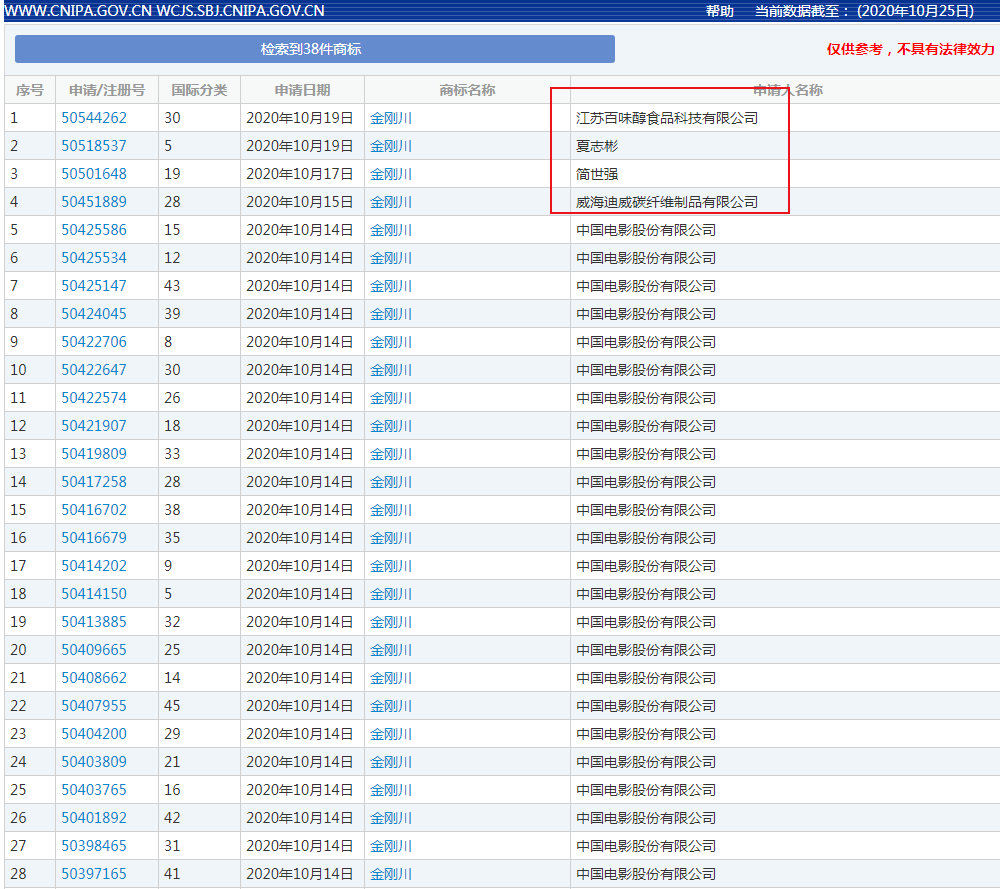Screen dimensions: 1000x889
Task: Open registration number 50417258
Action: click(94, 482)
